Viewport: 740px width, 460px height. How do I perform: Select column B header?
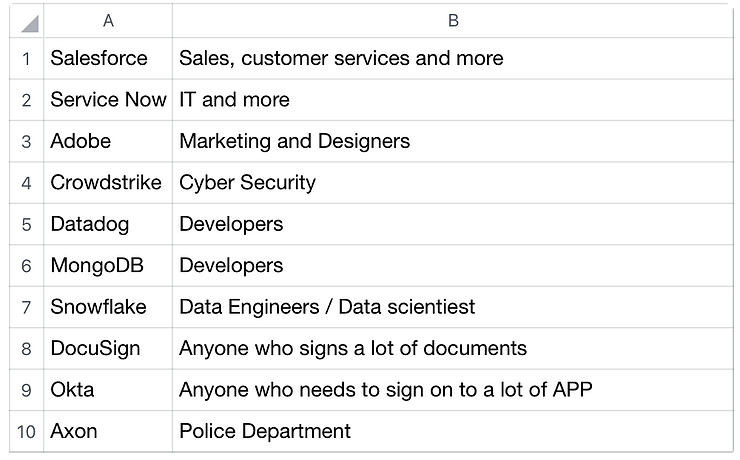point(453,21)
